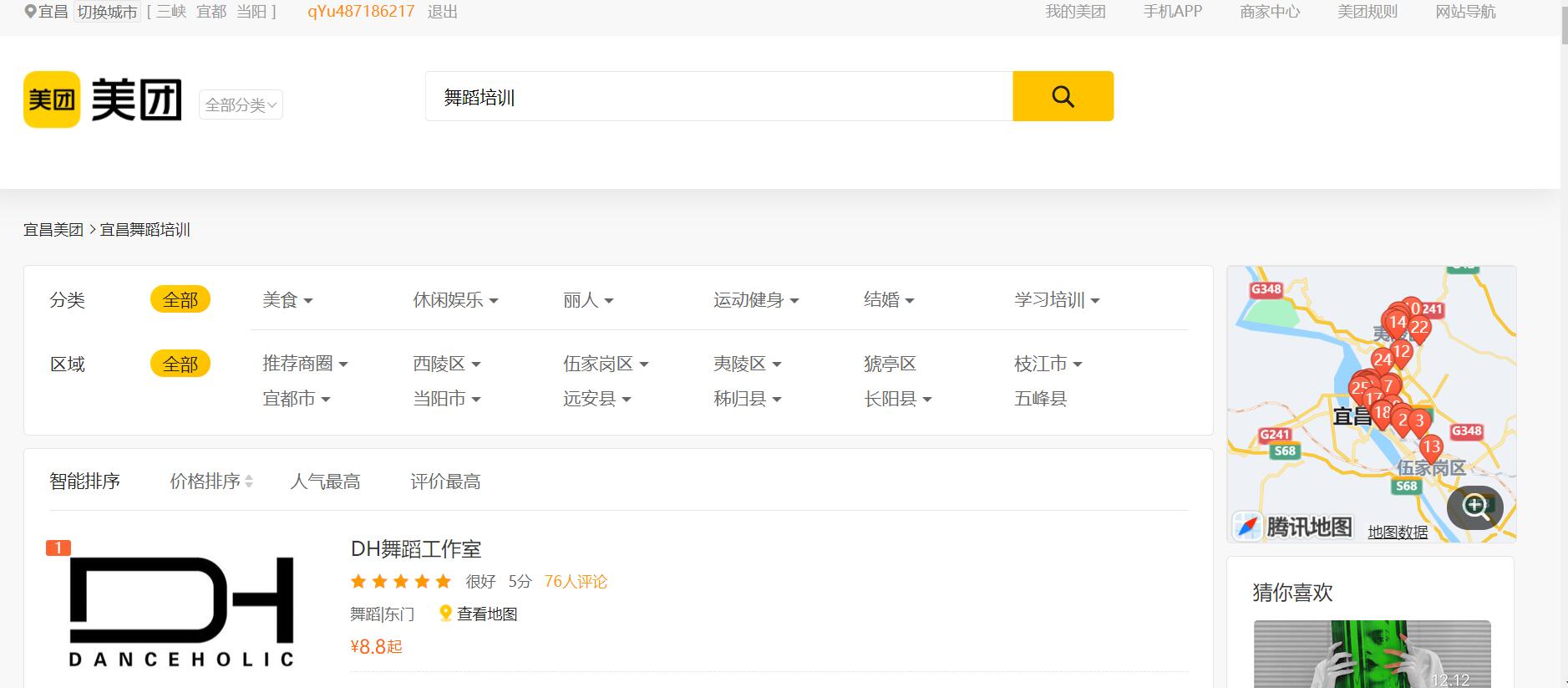
Task: Filter by 五峰县 area
Action: 1040,399
